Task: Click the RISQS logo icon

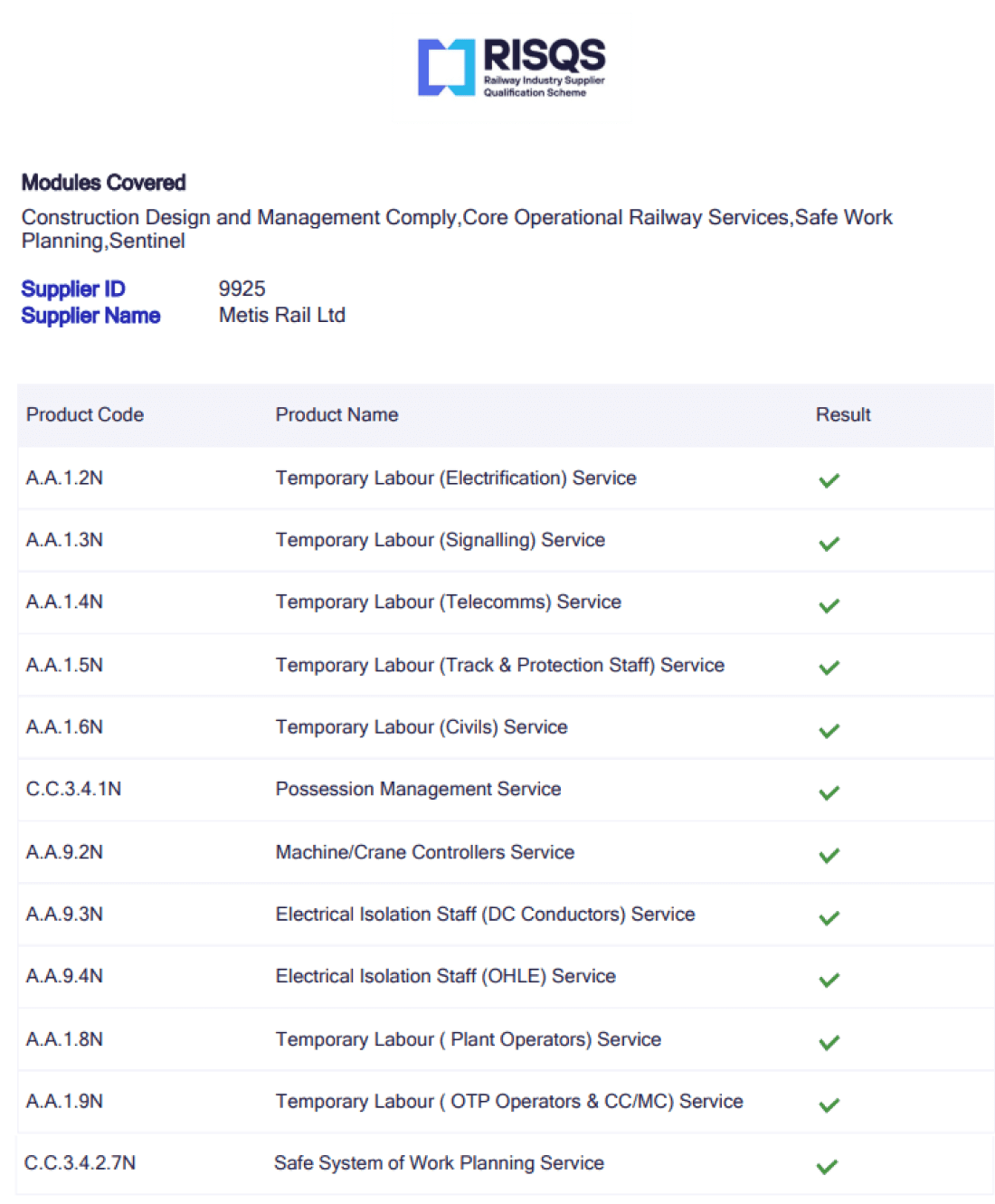Action: click(448, 68)
